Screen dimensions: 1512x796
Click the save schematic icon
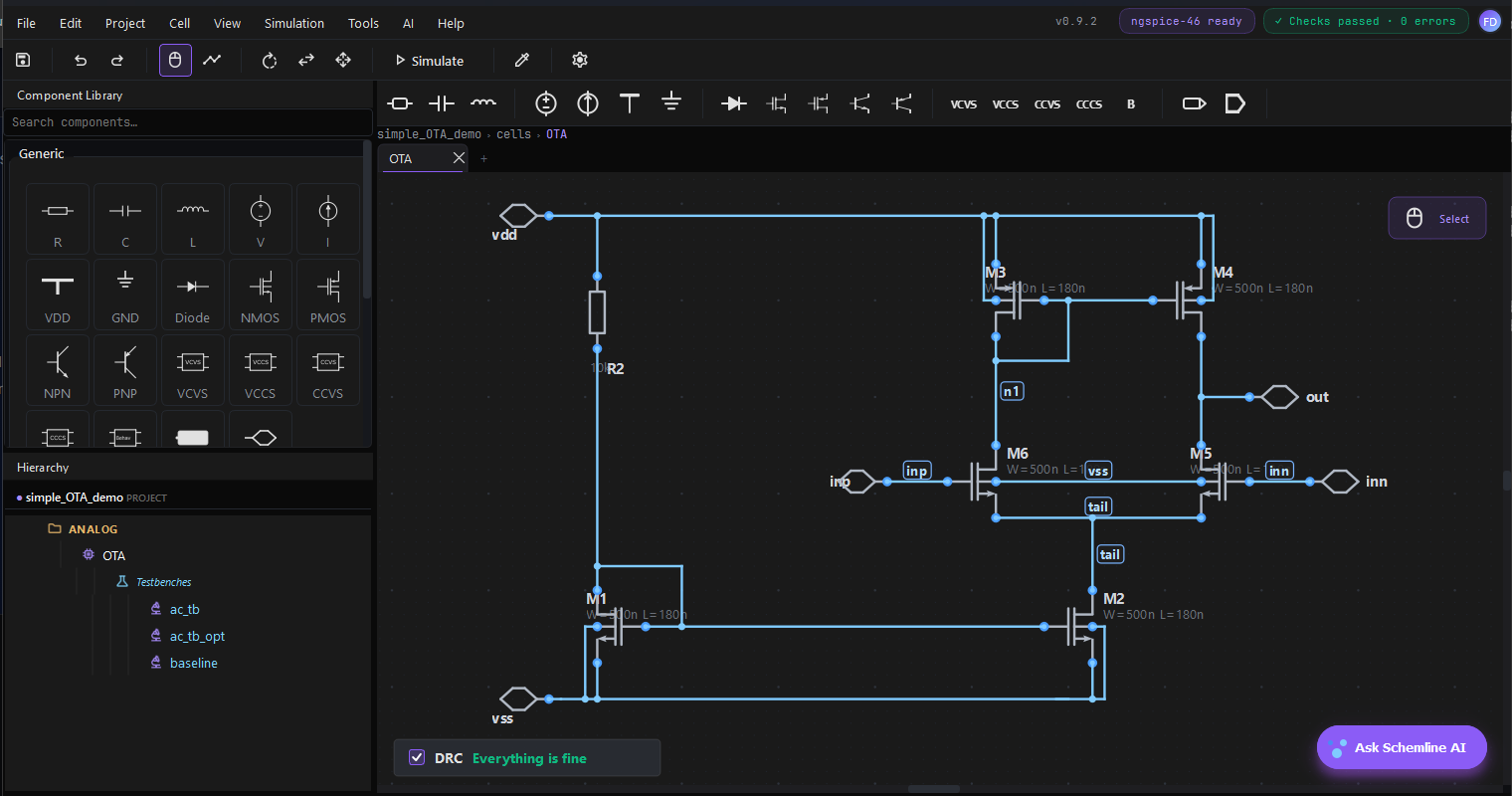click(22, 60)
